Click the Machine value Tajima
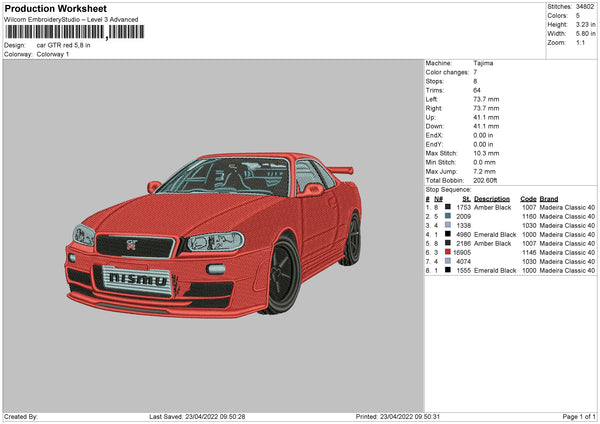 pos(483,63)
